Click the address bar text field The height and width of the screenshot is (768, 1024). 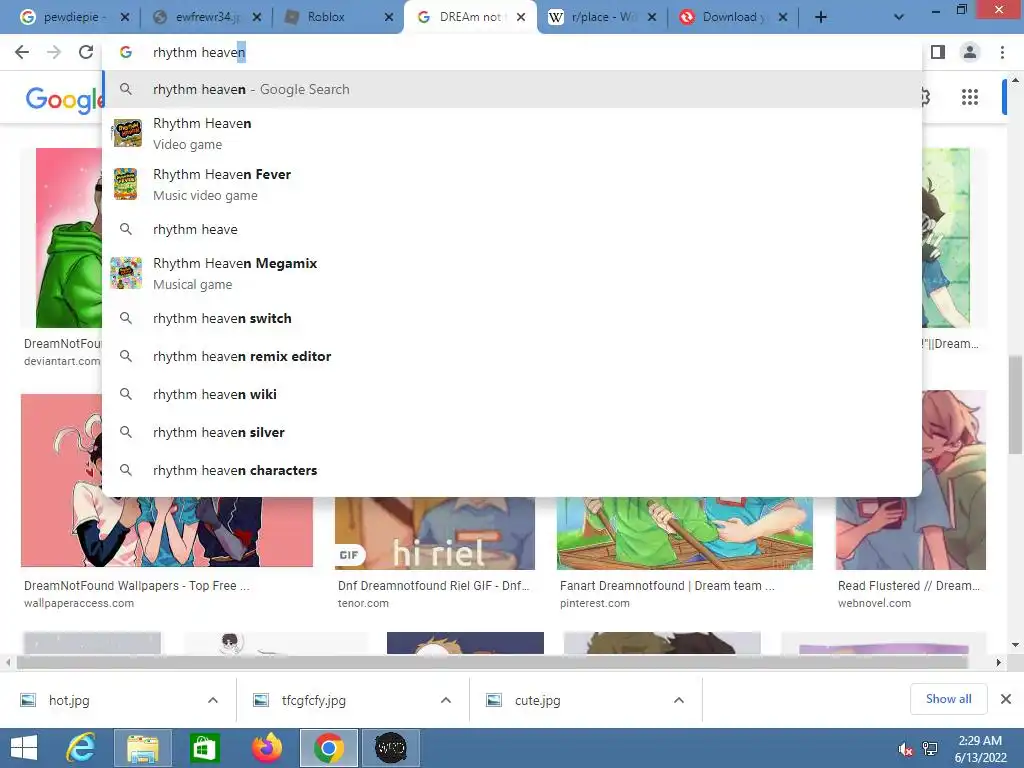coord(513,52)
